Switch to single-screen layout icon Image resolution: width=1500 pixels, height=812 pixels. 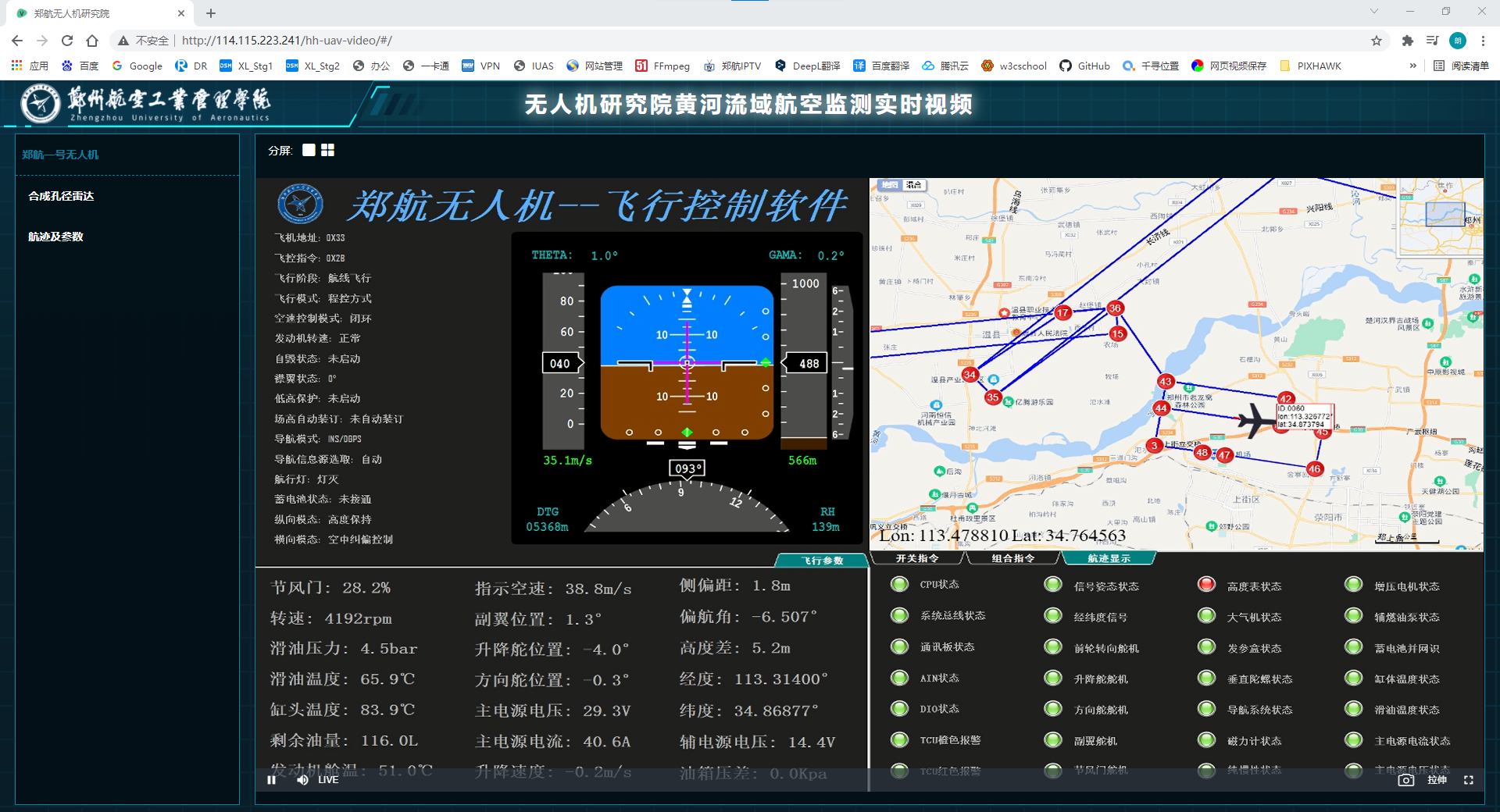coord(309,150)
